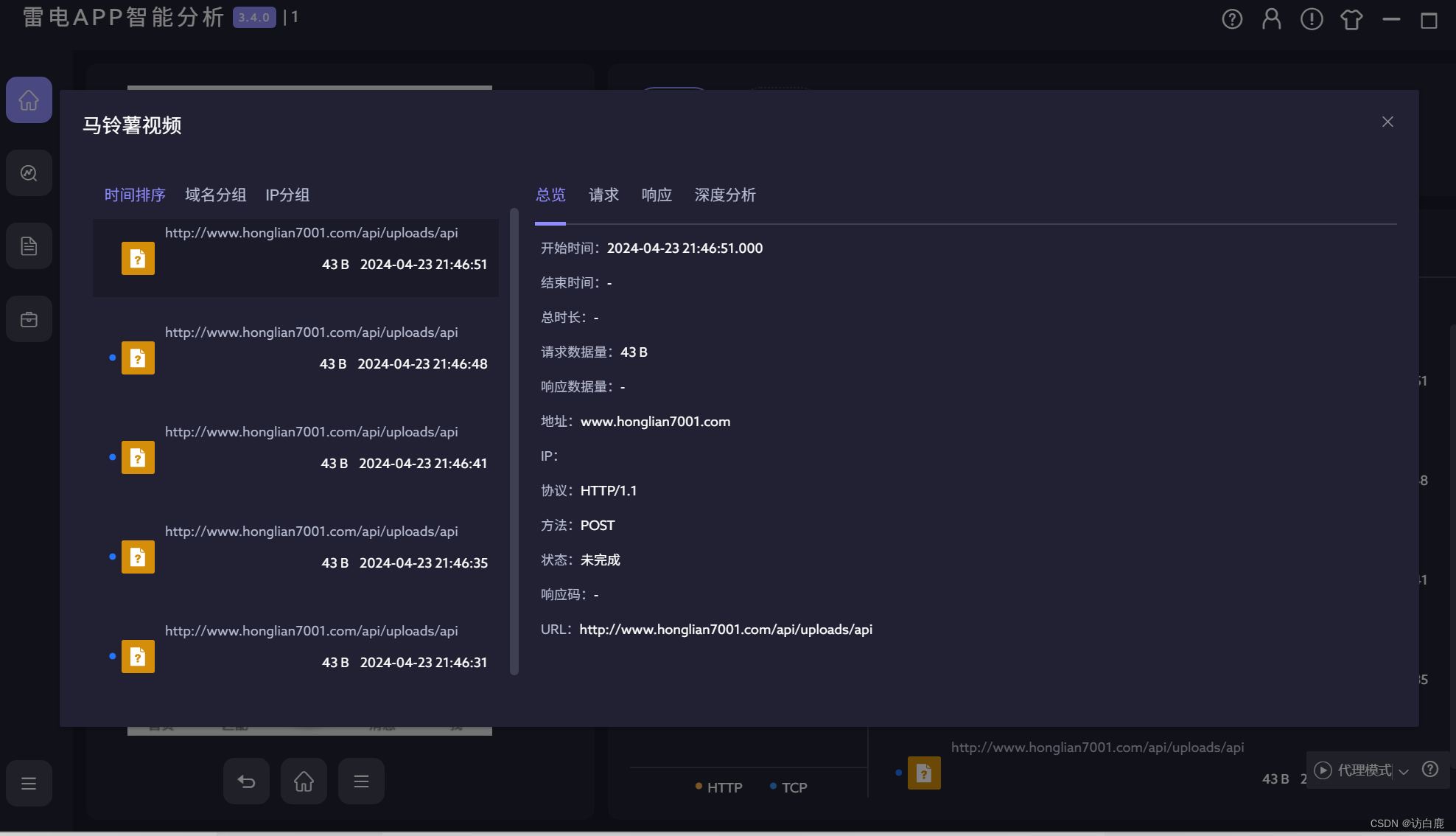Click the home icon in left sidebar
Image resolution: width=1456 pixels, height=836 pixels.
pos(29,100)
